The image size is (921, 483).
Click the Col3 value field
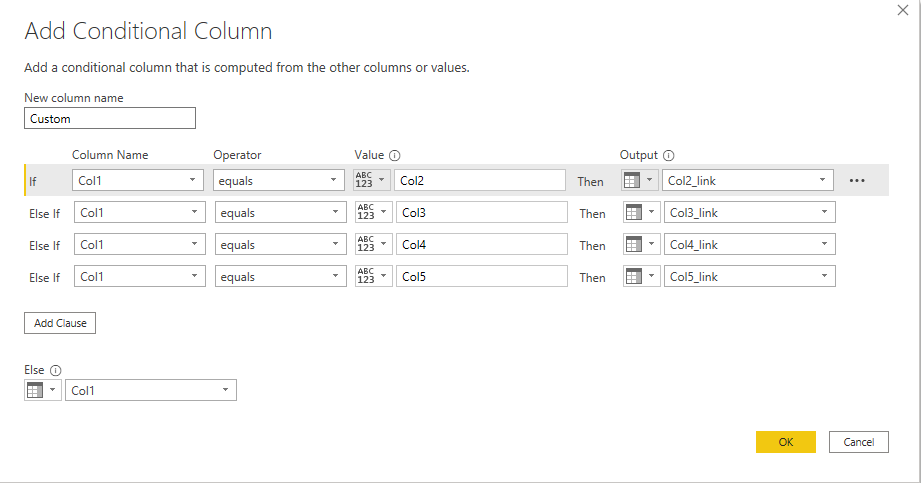point(482,212)
